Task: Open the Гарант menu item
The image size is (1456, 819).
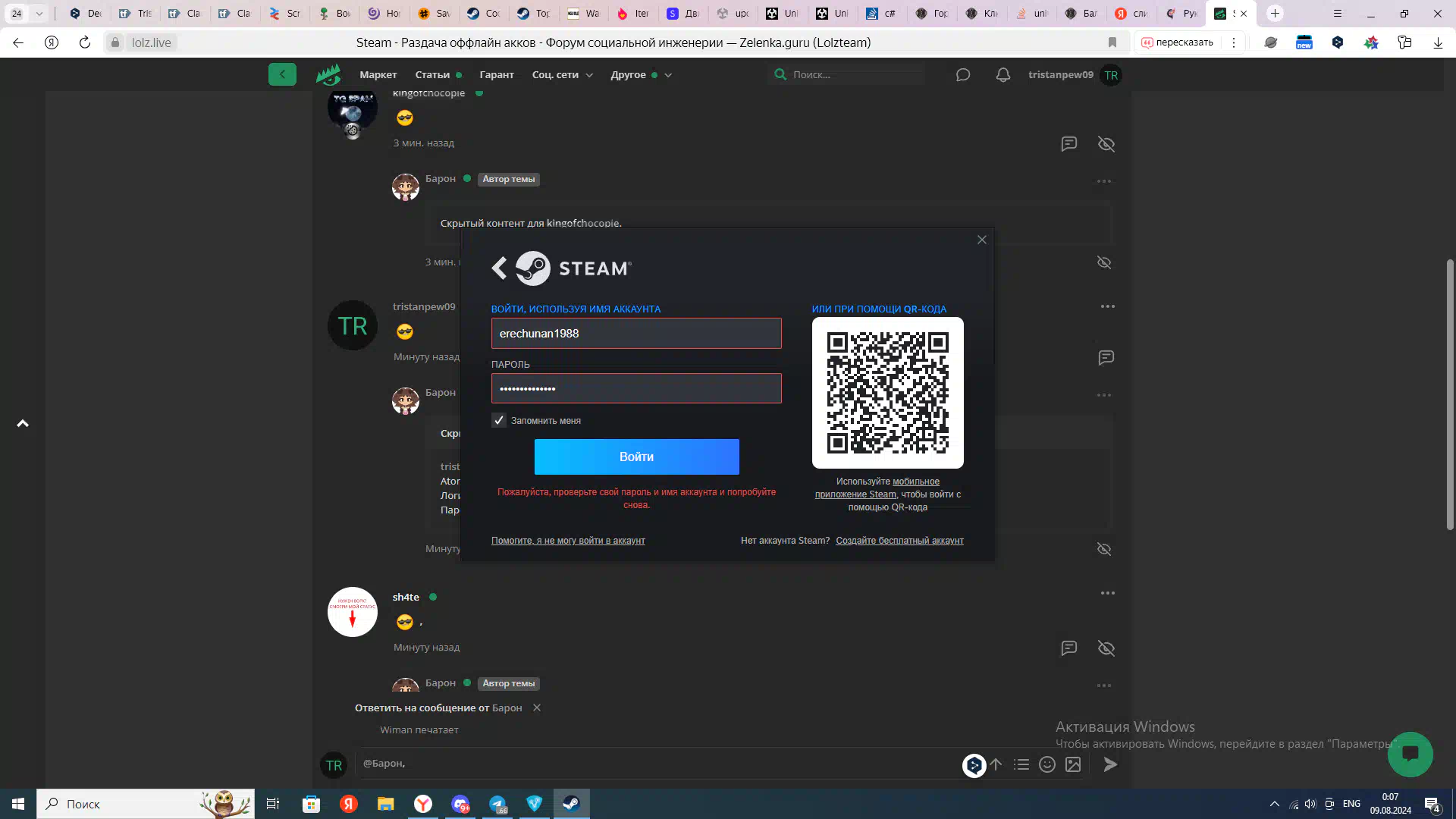Action: click(x=497, y=74)
